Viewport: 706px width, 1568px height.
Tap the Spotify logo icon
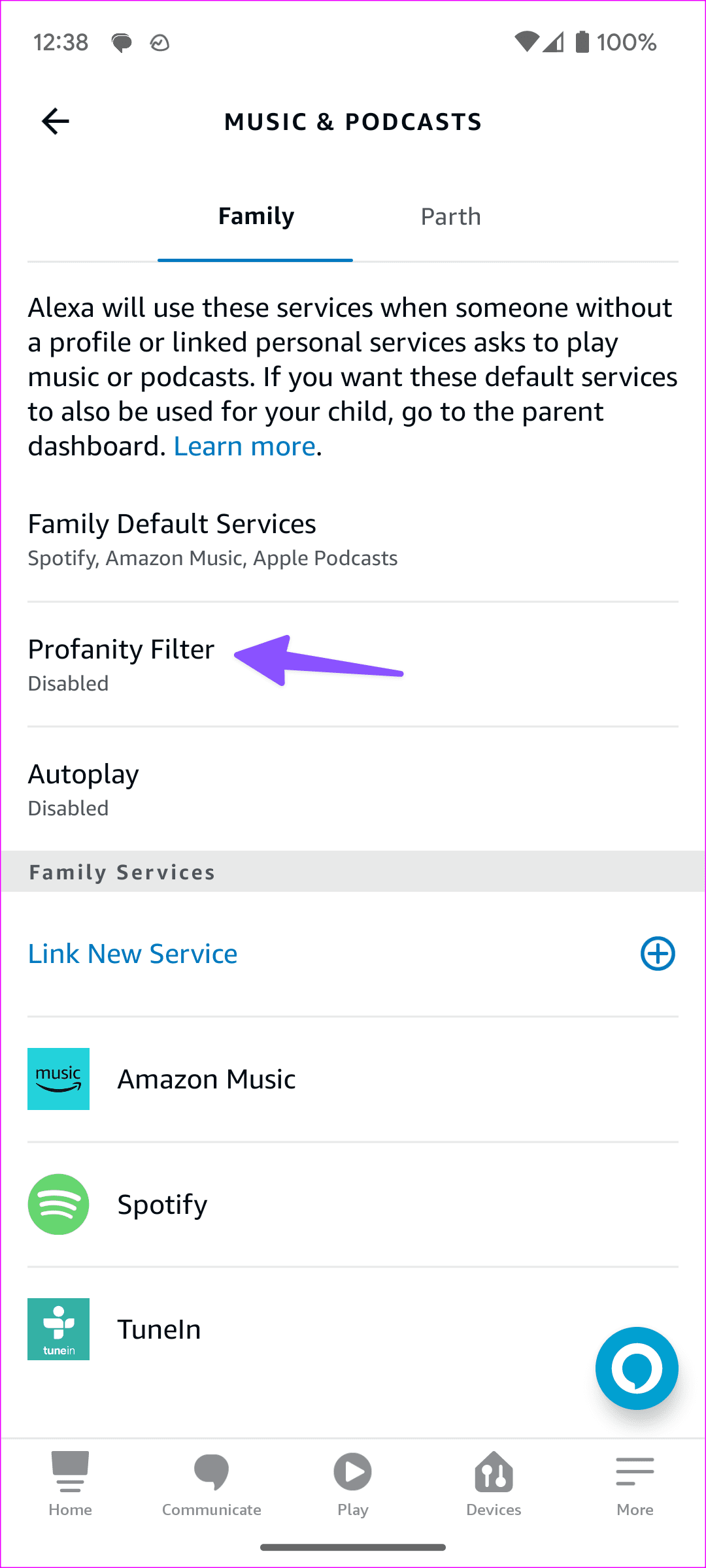tap(59, 1204)
